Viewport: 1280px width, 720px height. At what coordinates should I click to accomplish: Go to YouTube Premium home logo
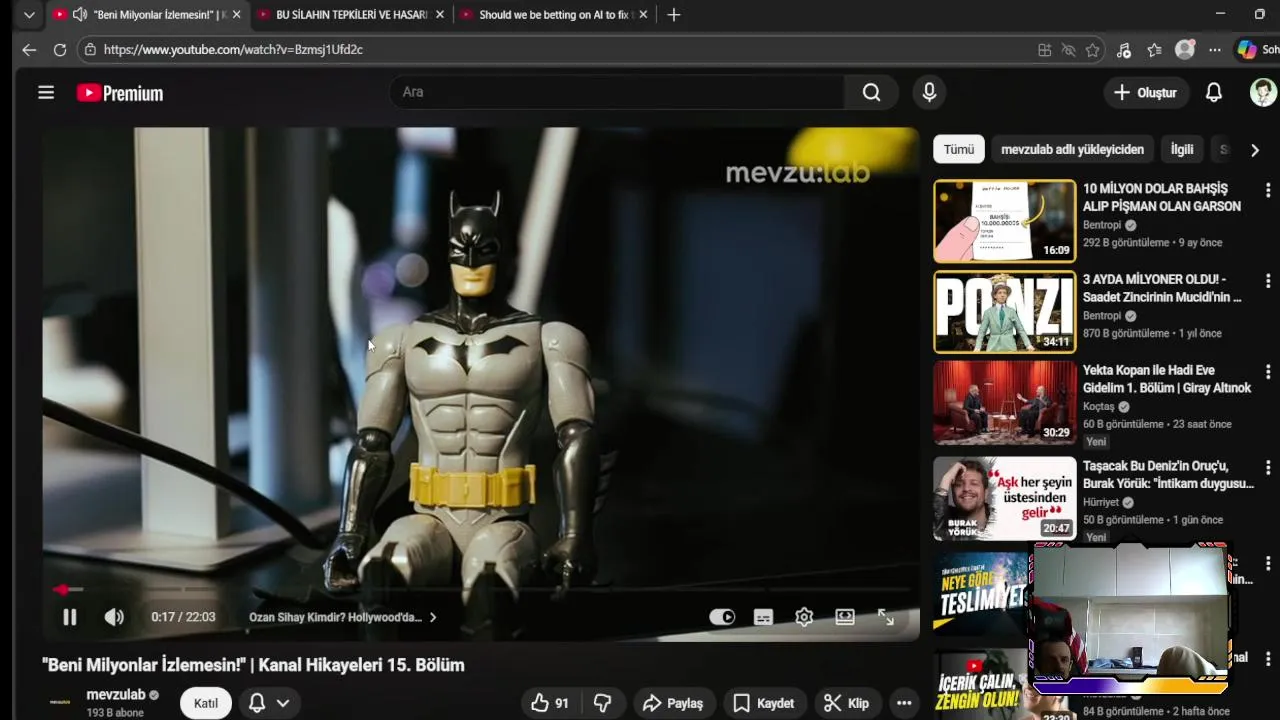pos(120,93)
